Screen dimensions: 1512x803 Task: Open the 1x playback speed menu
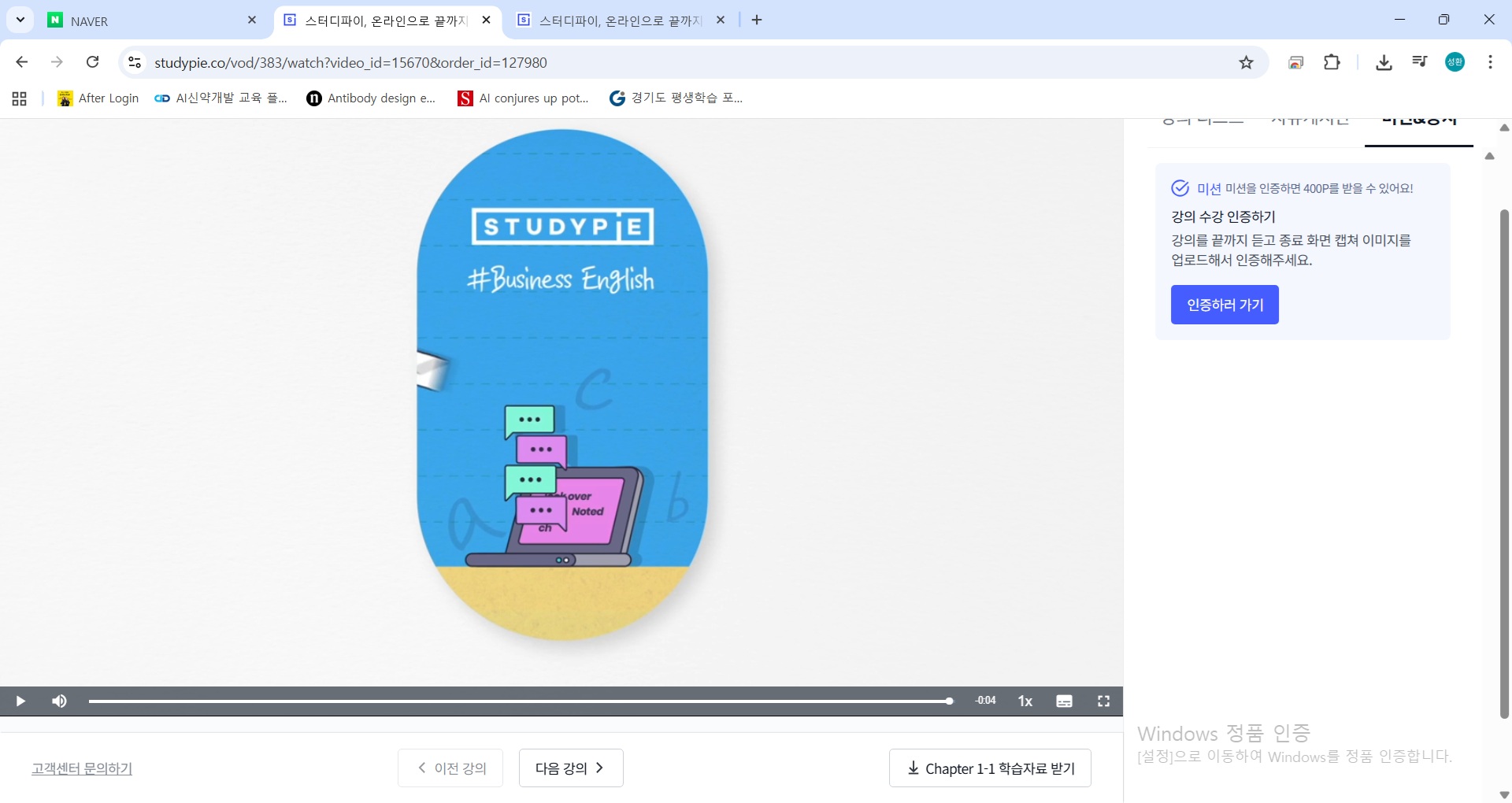pos(1025,701)
